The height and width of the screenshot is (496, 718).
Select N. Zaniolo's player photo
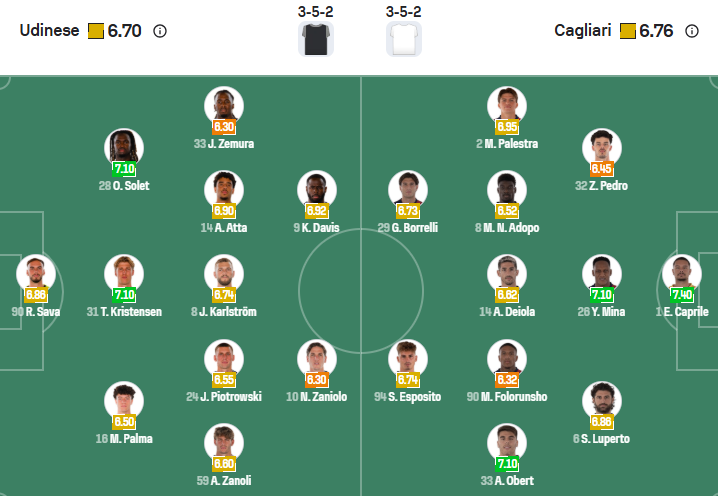click(x=317, y=359)
